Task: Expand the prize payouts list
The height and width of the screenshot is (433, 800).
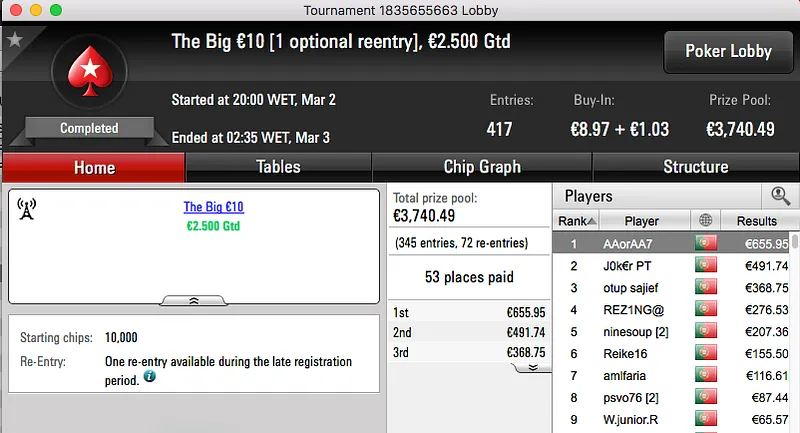Action: pos(532,367)
